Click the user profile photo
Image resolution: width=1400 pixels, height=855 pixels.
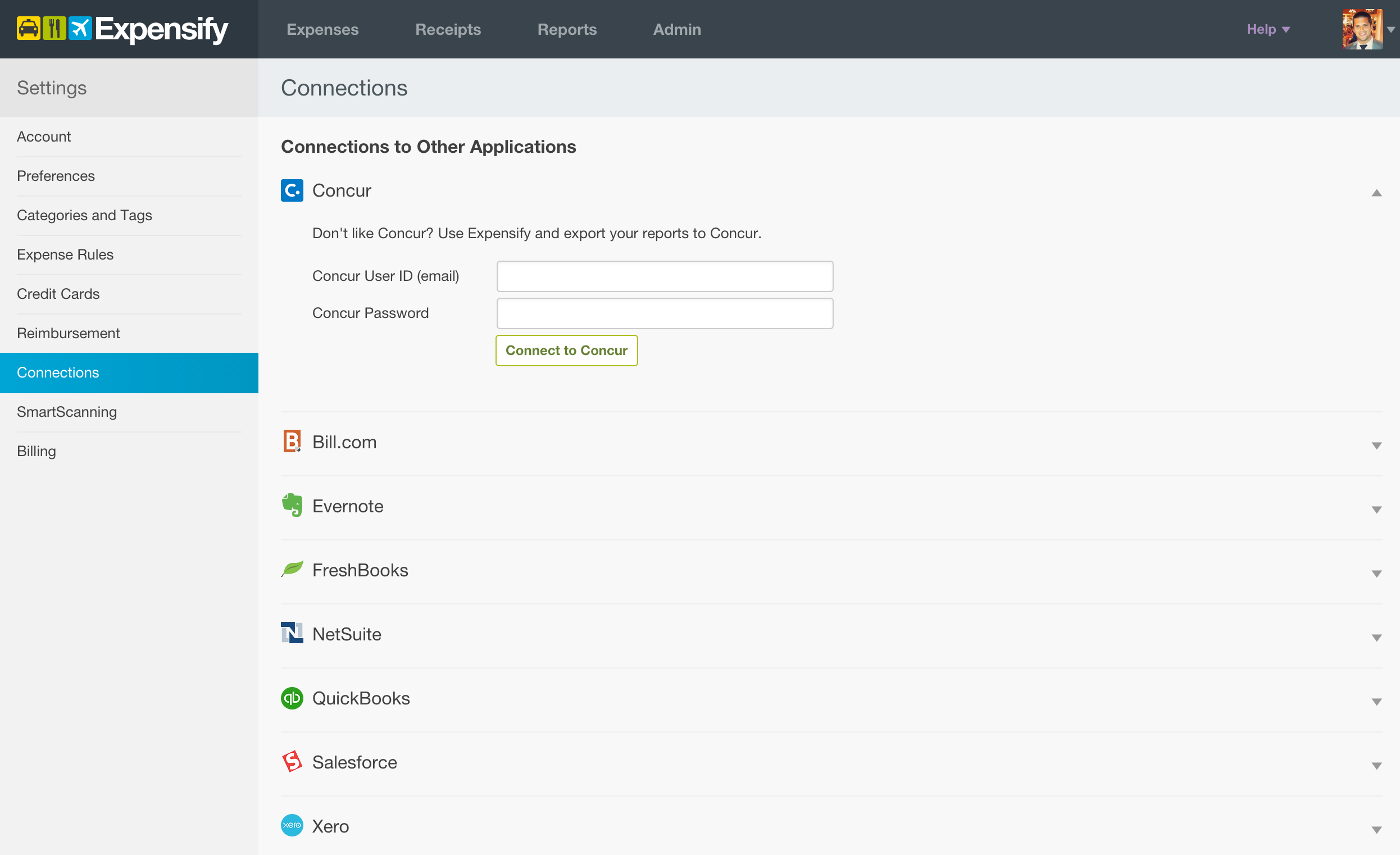pyautogui.click(x=1362, y=28)
